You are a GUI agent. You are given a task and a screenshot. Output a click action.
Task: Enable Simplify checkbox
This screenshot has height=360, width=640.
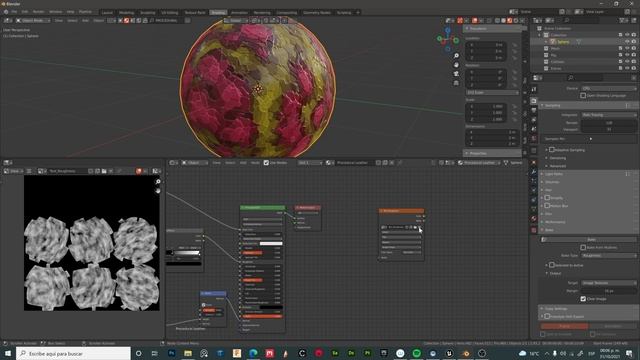click(547, 198)
